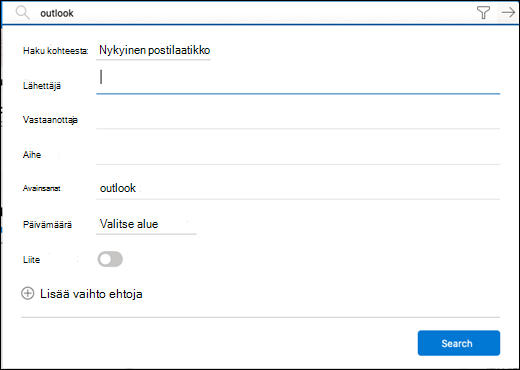Viewport: 520px width, 370px height.
Task: Focus the Aihe input field
Action: [298, 154]
